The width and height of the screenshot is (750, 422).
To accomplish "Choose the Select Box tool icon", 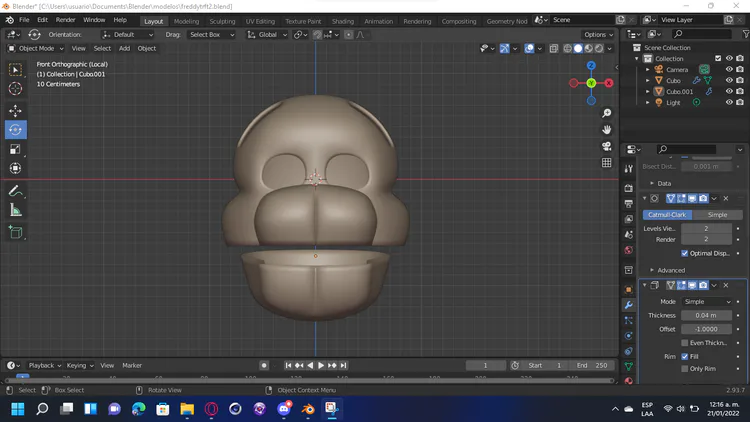I will tap(15, 70).
